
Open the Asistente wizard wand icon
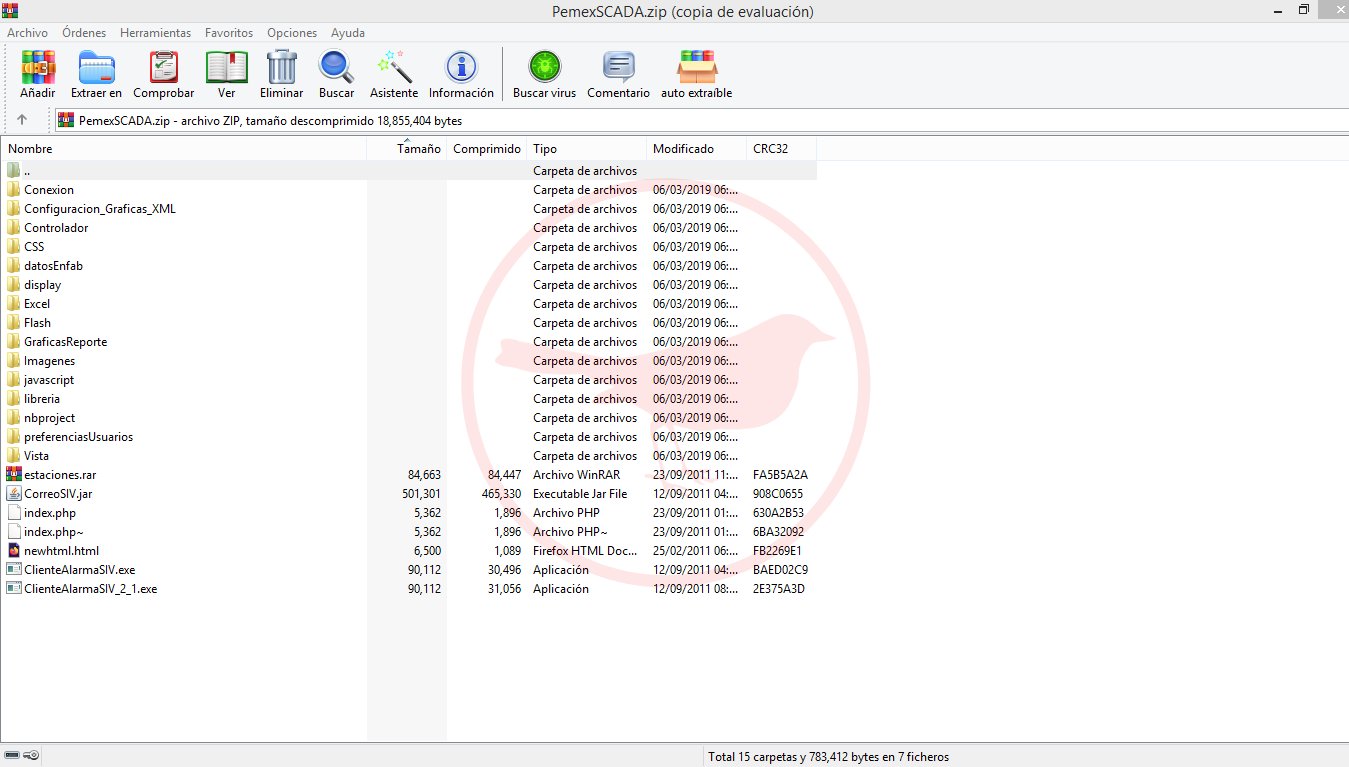(394, 67)
